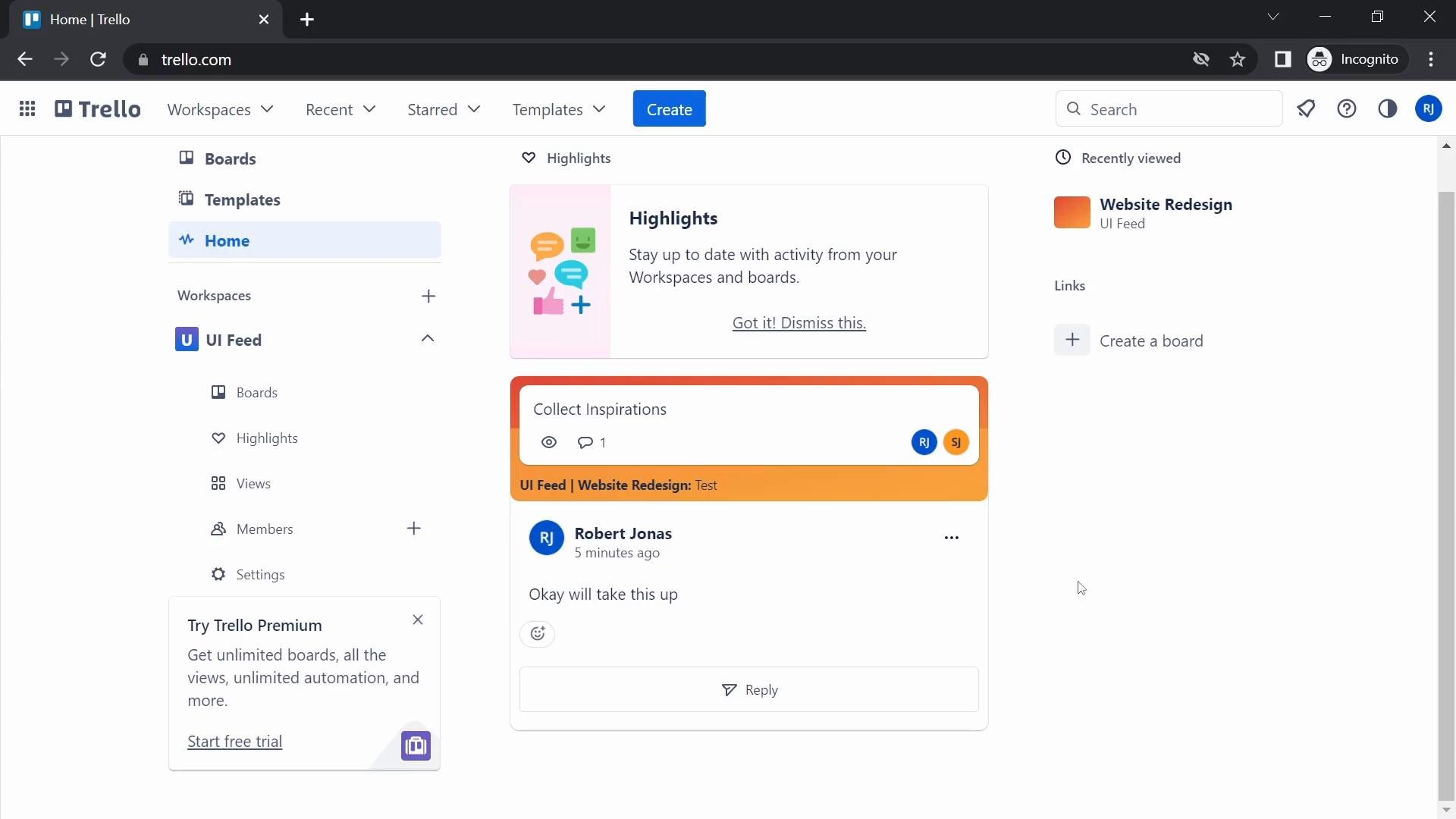Click '5 minutes ago' timestamp
Image resolution: width=1456 pixels, height=819 pixels.
point(617,553)
